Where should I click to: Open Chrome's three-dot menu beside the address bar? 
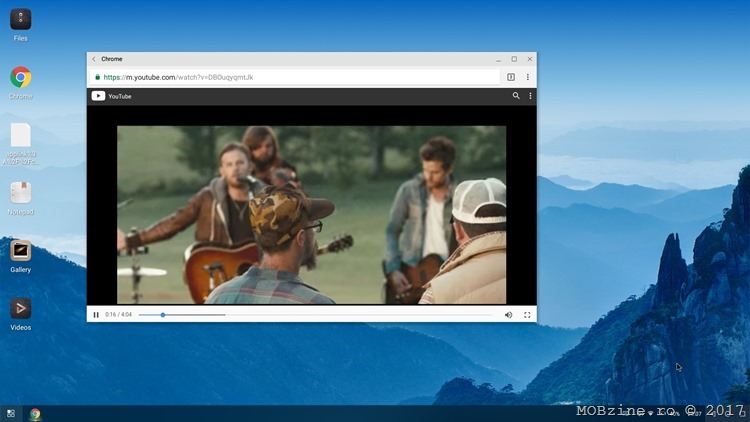(x=528, y=77)
